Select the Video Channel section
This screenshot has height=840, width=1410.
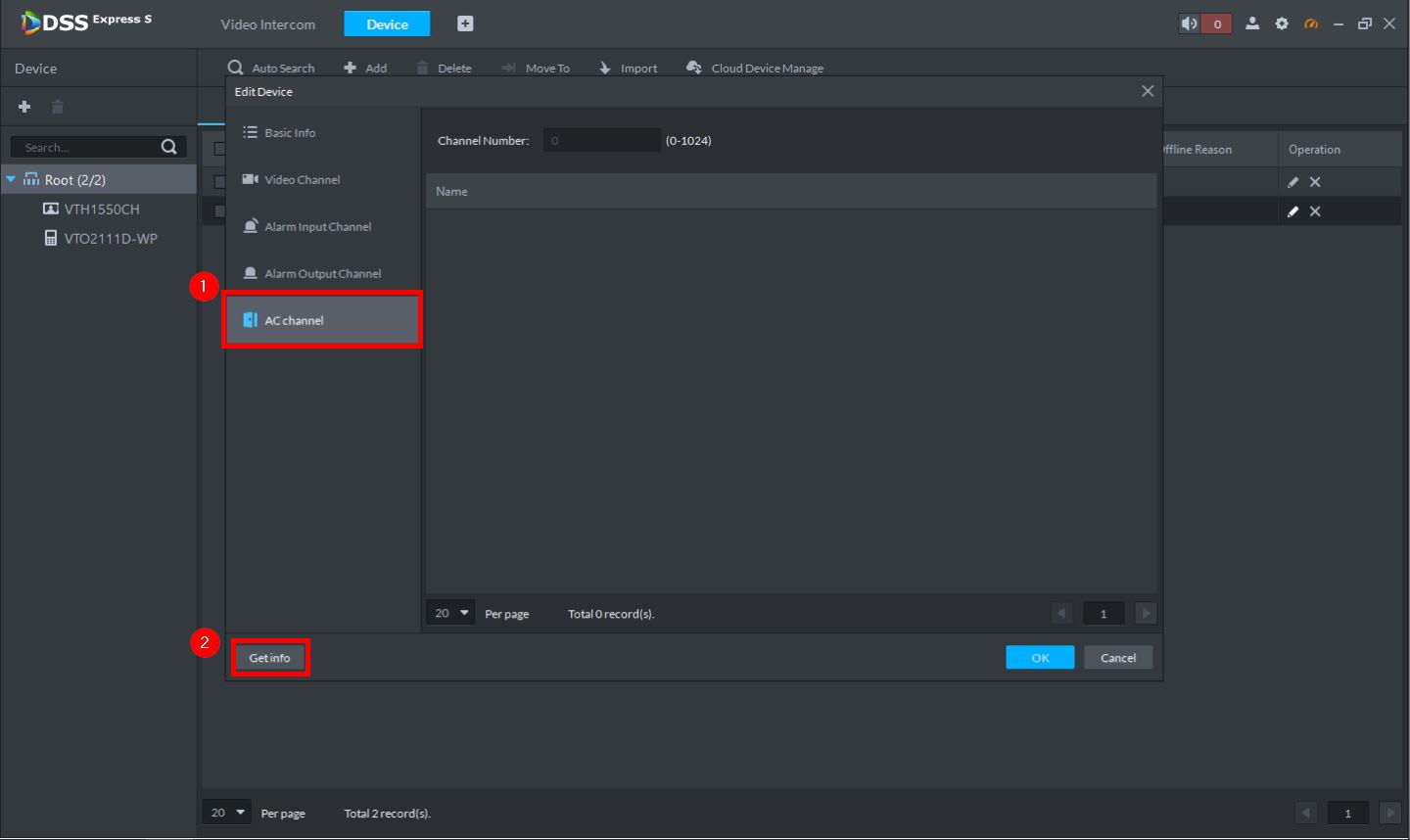point(302,180)
